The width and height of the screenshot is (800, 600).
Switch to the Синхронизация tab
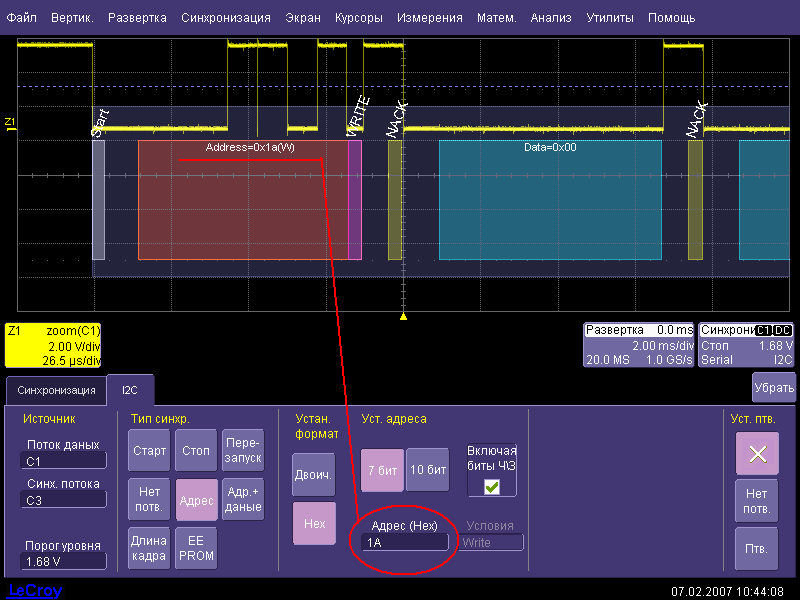[x=56, y=390]
